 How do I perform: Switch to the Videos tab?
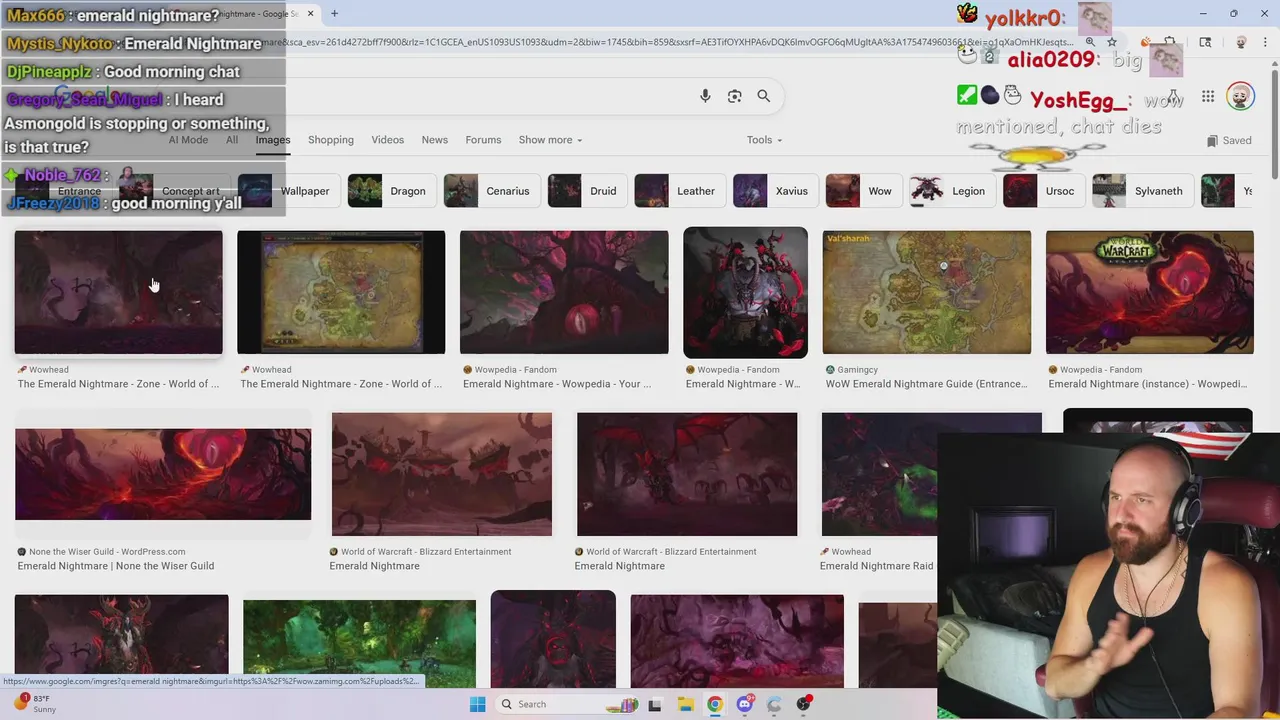(388, 140)
